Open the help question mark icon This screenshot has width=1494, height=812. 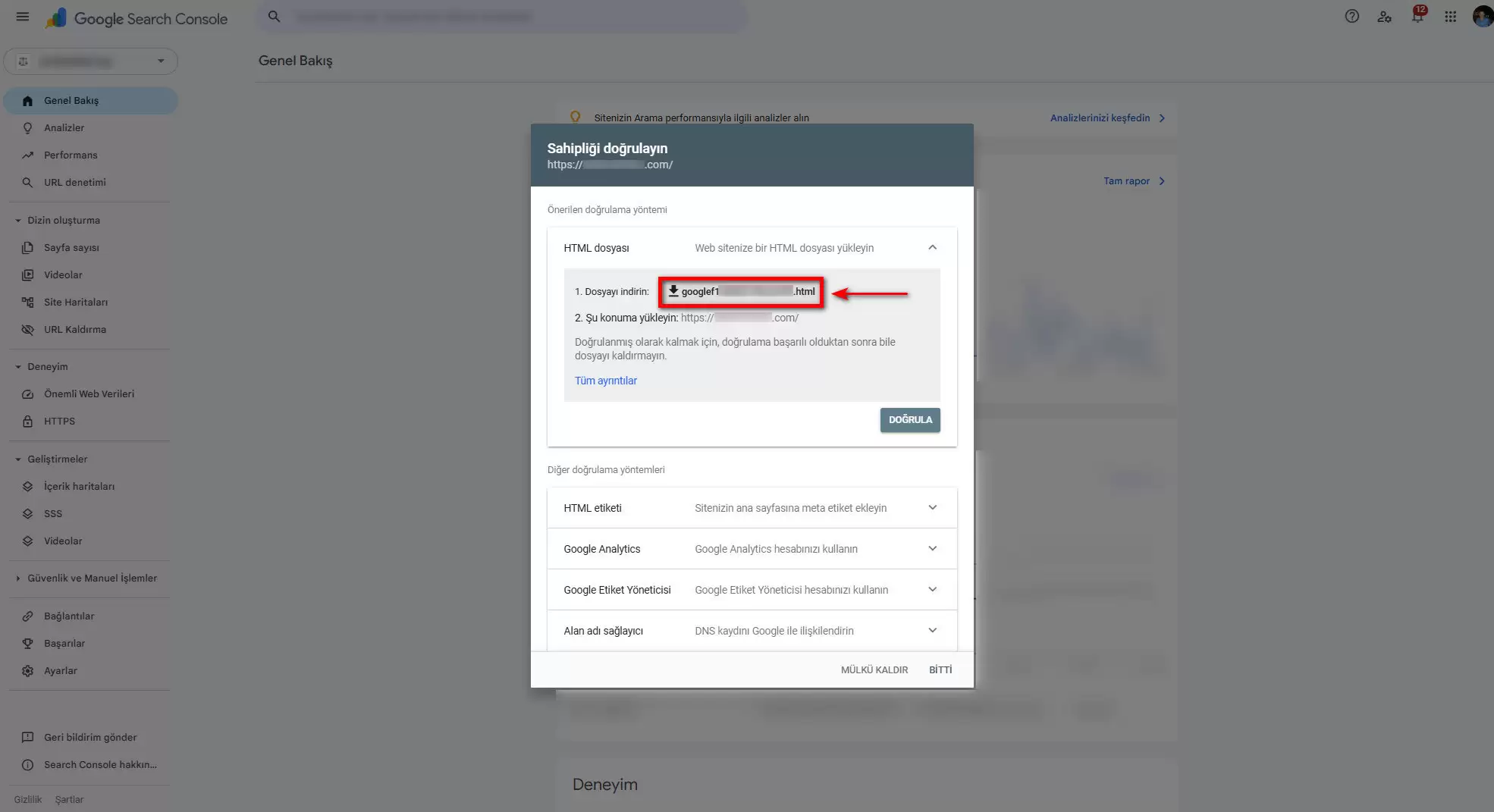[1351, 17]
